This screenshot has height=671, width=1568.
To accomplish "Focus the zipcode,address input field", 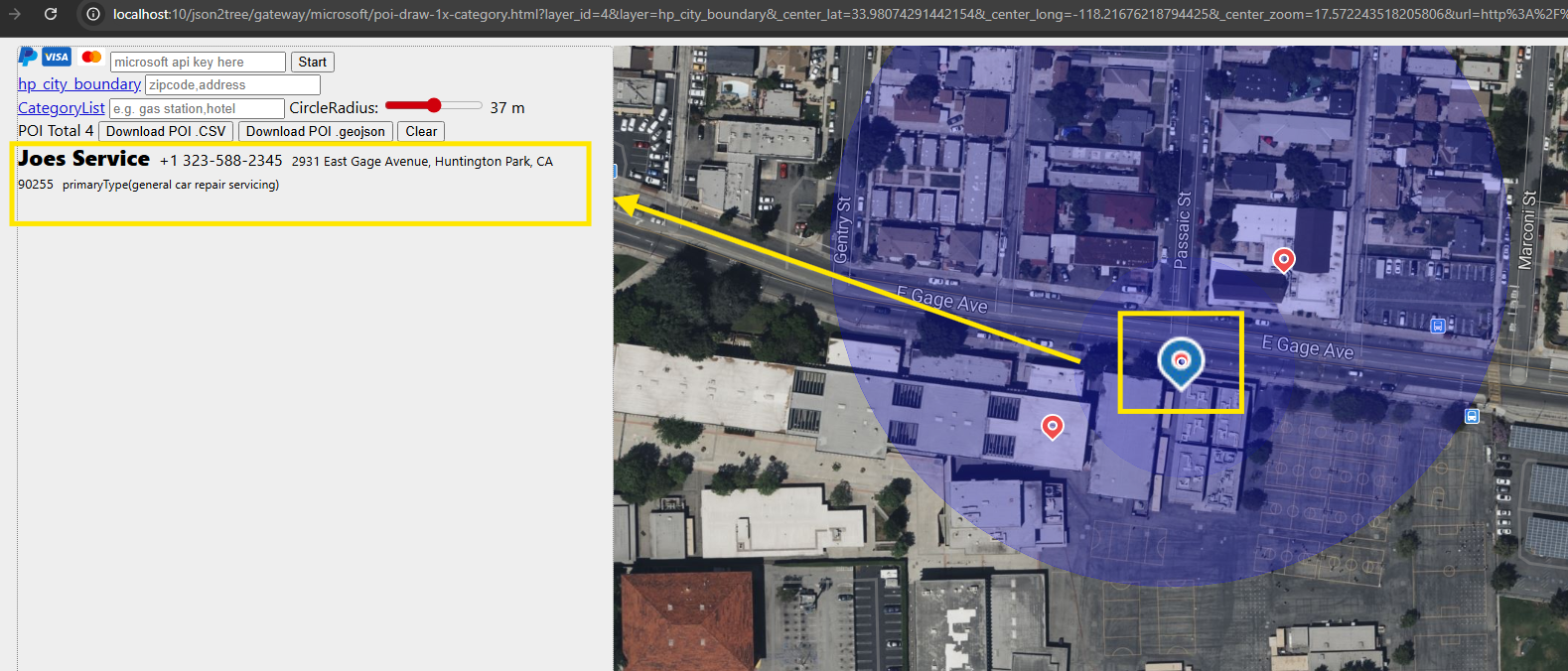I will [232, 85].
